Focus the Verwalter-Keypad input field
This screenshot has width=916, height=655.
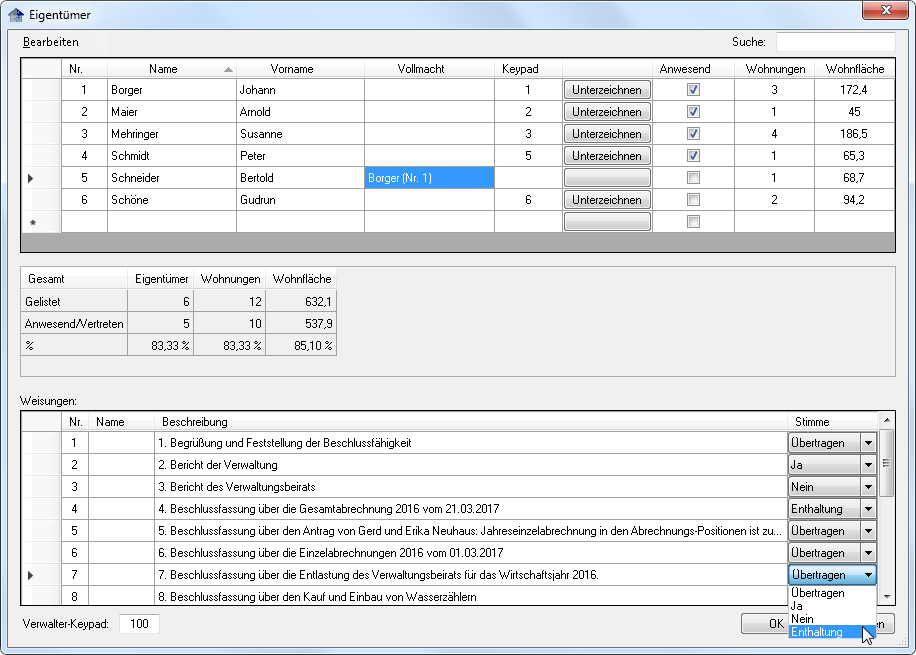pos(139,624)
